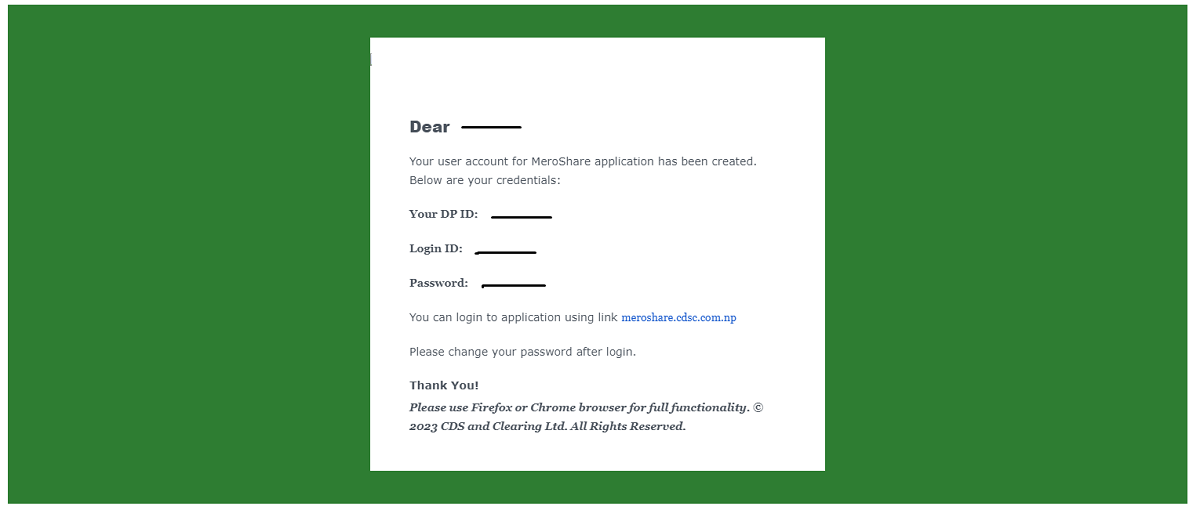1200x510 pixels.
Task: Click the "Thank You!" text
Action: (x=444, y=385)
